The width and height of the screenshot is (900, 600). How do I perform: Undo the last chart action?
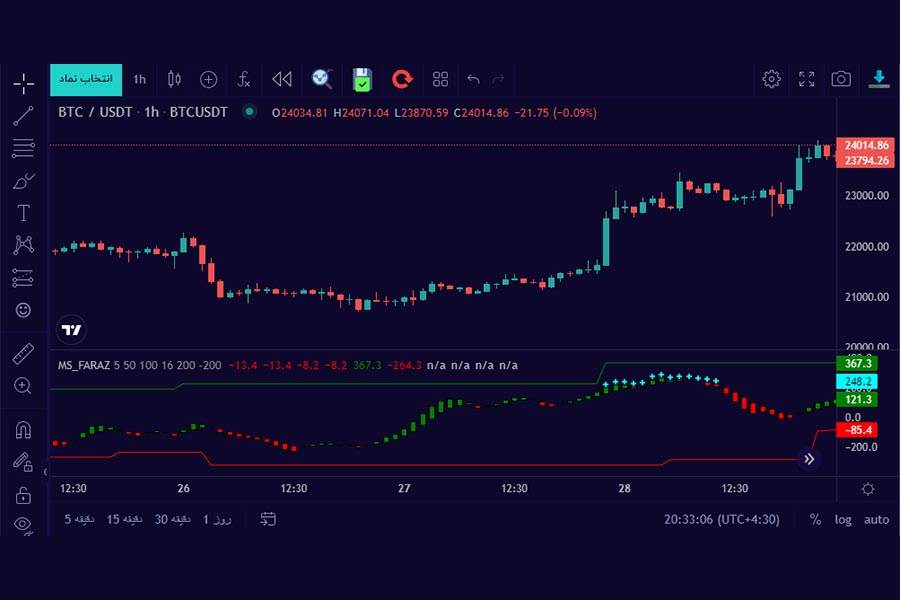(x=474, y=79)
